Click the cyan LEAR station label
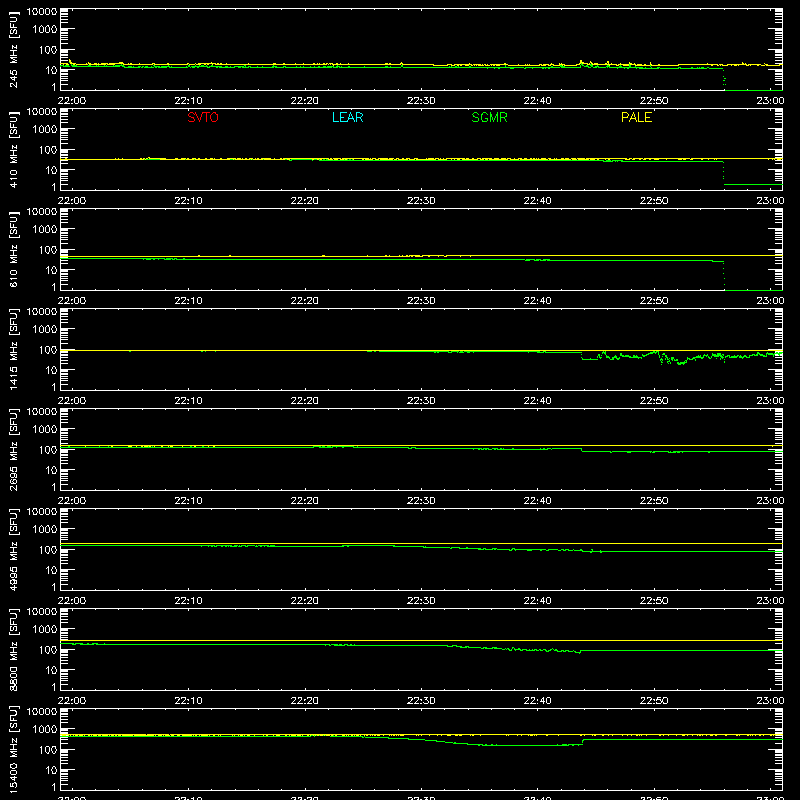800x800 pixels. pyautogui.click(x=347, y=117)
